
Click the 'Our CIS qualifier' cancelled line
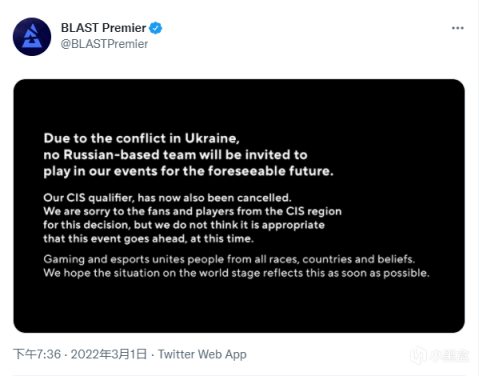tap(167, 198)
